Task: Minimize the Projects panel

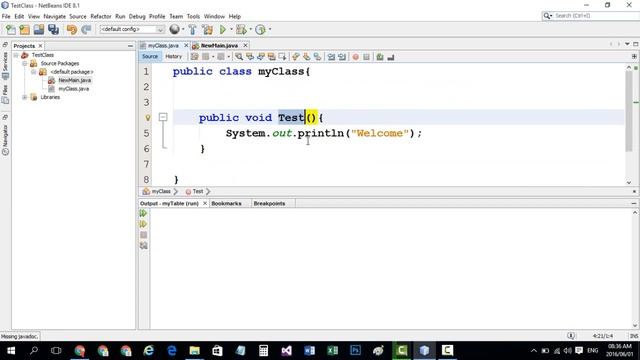Action: pyautogui.click(x=130, y=46)
